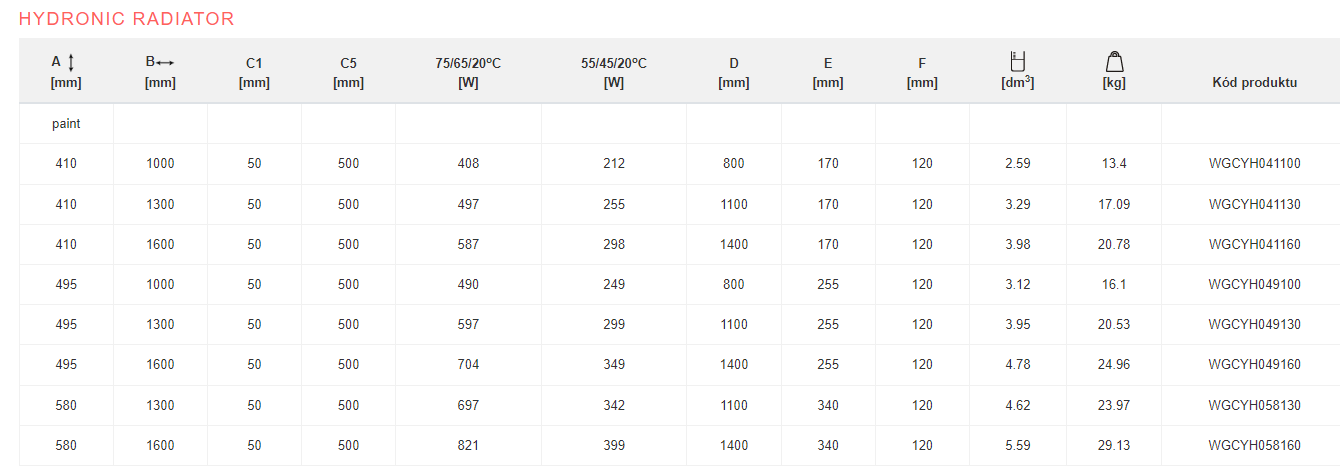Viewport: 1340px width, 474px height.
Task: Click the HYDRONIC RADIATOR heading
Action: click(127, 19)
